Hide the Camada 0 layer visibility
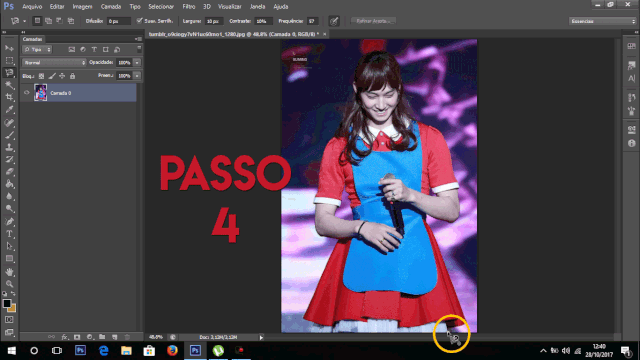Viewport: 640px width, 360px height. 27,93
